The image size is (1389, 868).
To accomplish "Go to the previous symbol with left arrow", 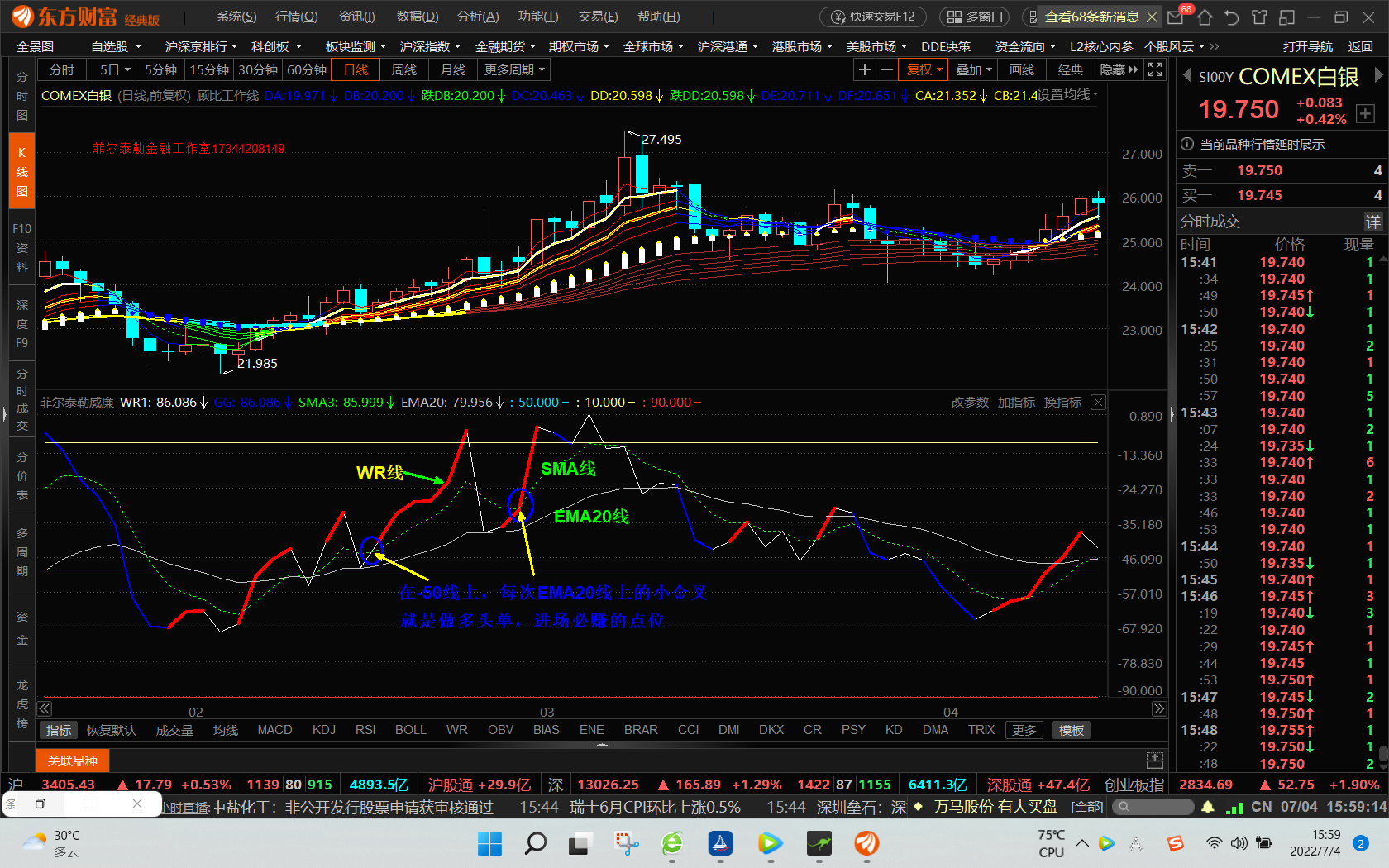I will click(1187, 76).
